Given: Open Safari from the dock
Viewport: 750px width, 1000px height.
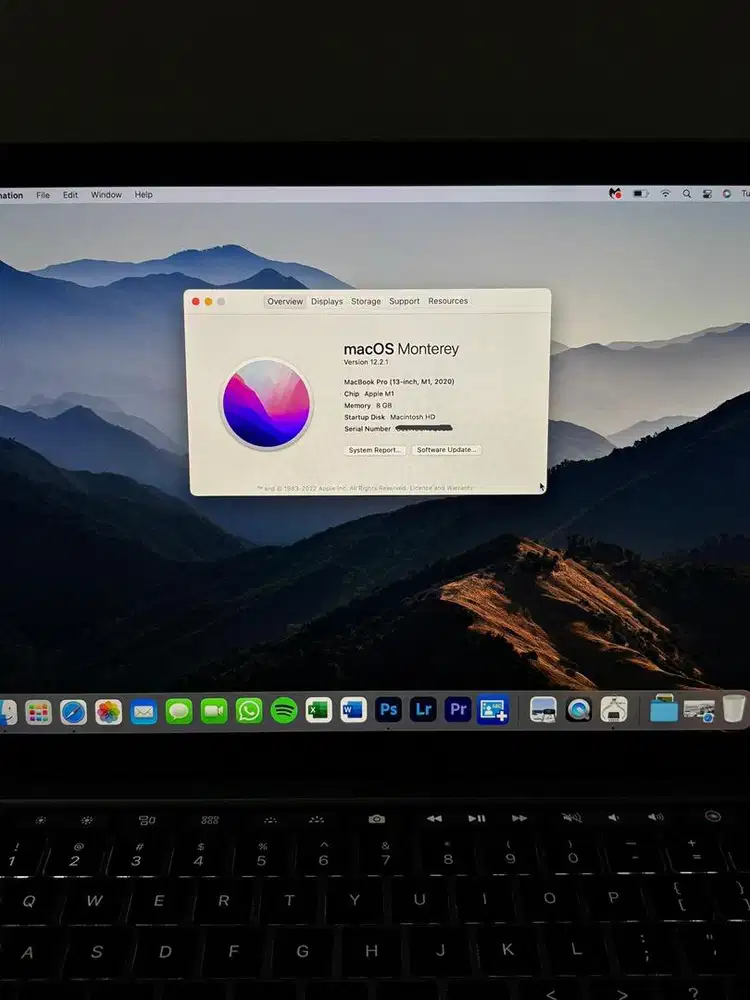Looking at the screenshot, I should tap(73, 712).
